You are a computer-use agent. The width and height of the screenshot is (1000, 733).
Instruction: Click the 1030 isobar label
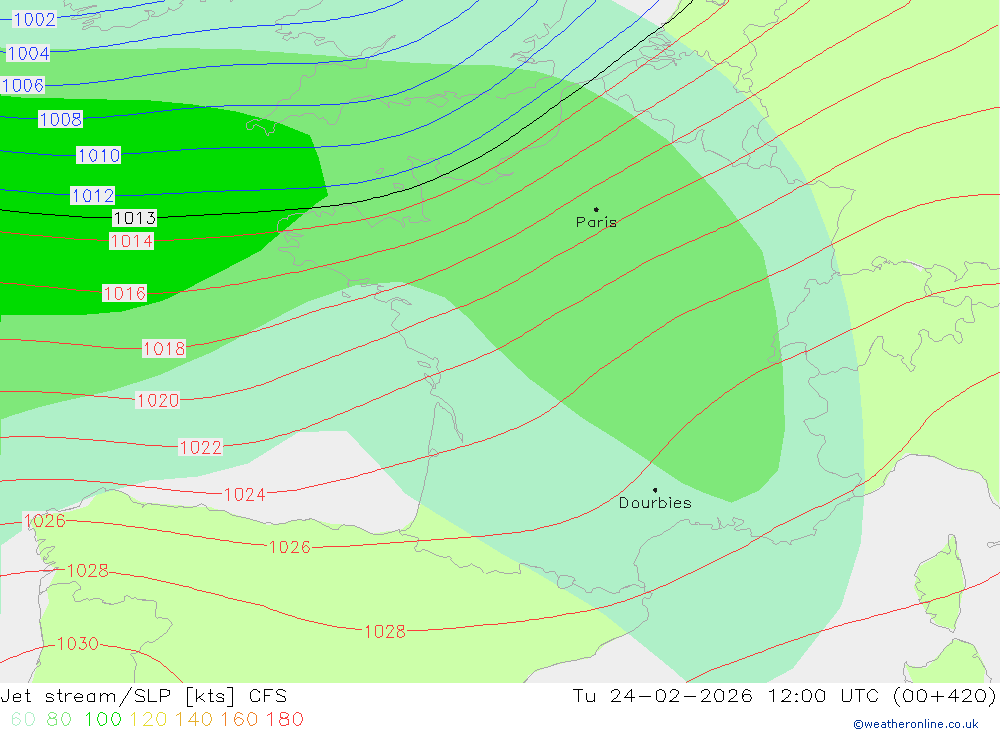point(78,644)
